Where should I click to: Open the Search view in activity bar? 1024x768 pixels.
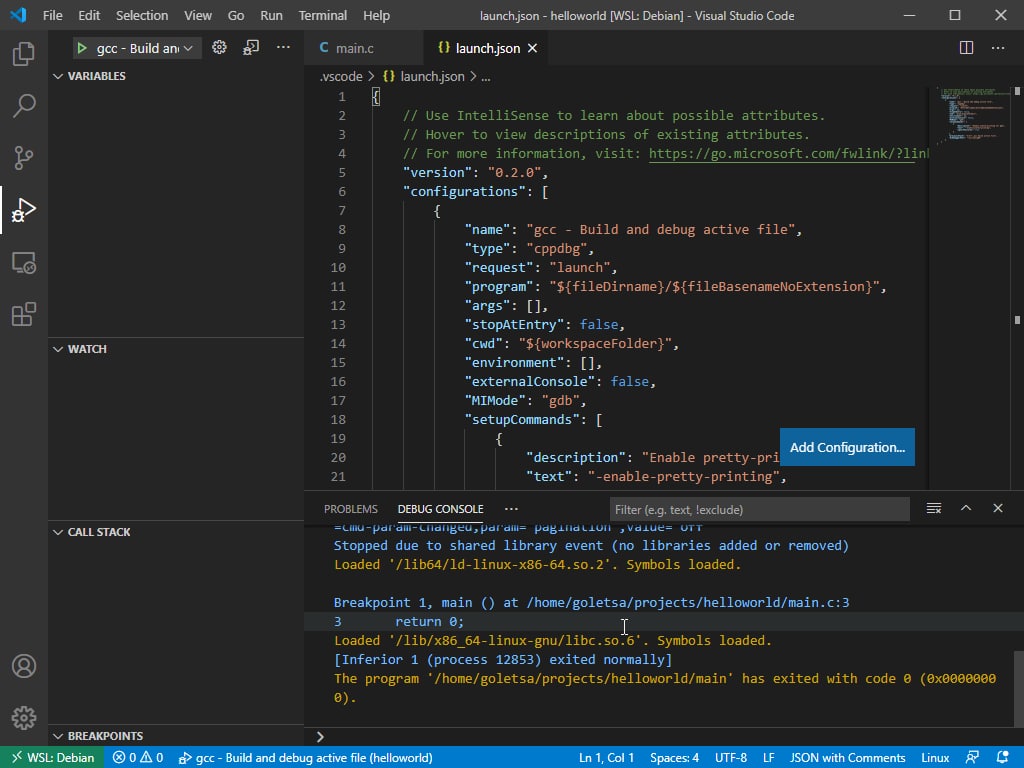point(24,106)
